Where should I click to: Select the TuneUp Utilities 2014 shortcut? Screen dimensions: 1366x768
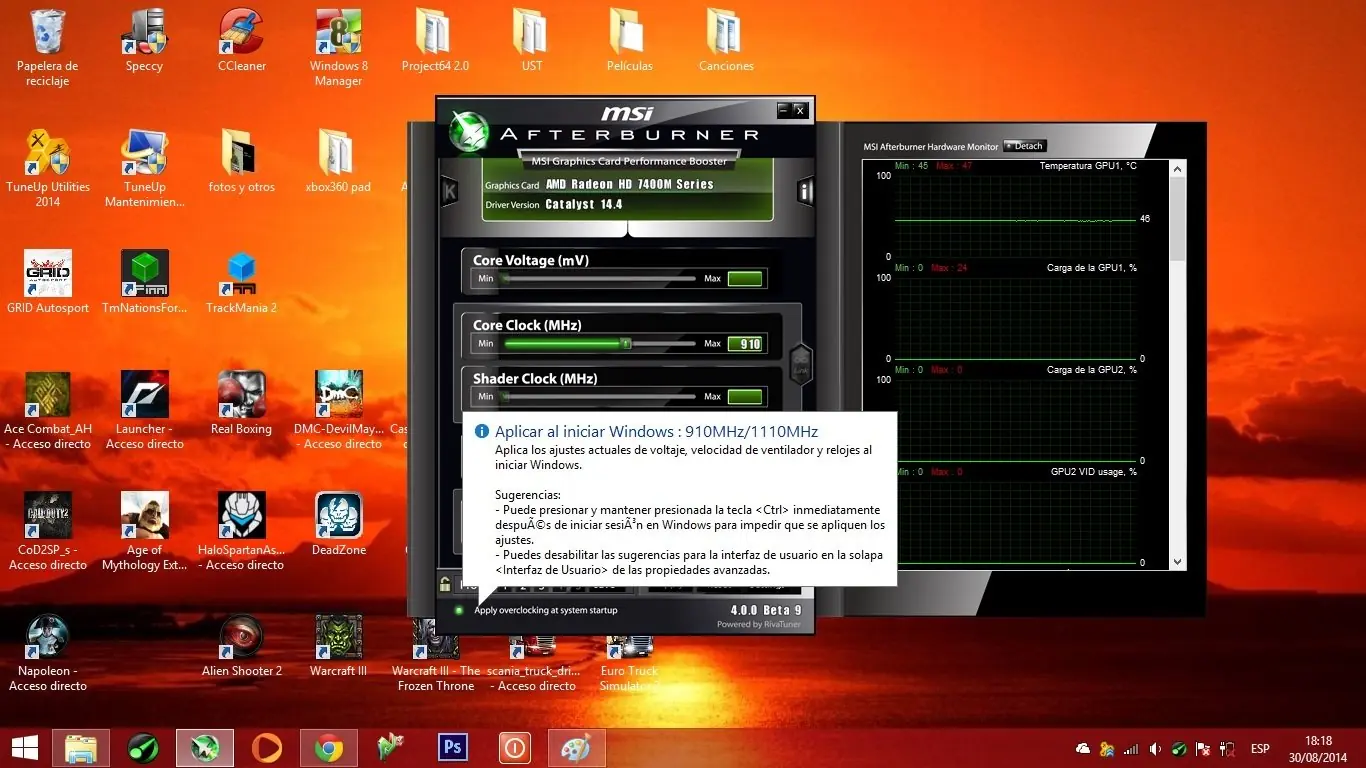click(48, 169)
